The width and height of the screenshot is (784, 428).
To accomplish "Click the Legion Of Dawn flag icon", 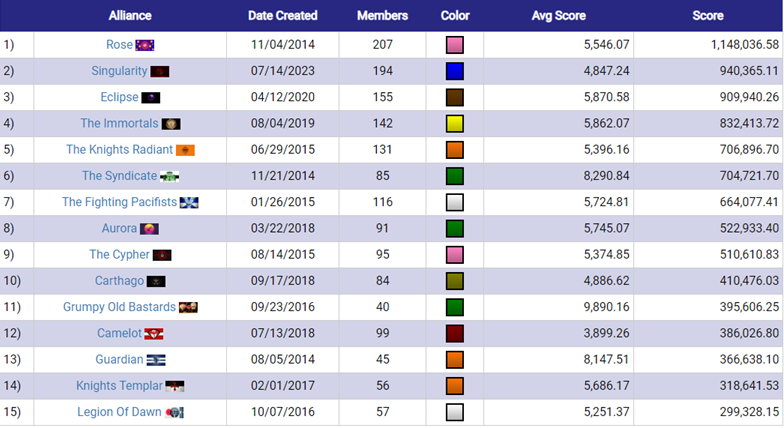I will pyautogui.click(x=174, y=412).
